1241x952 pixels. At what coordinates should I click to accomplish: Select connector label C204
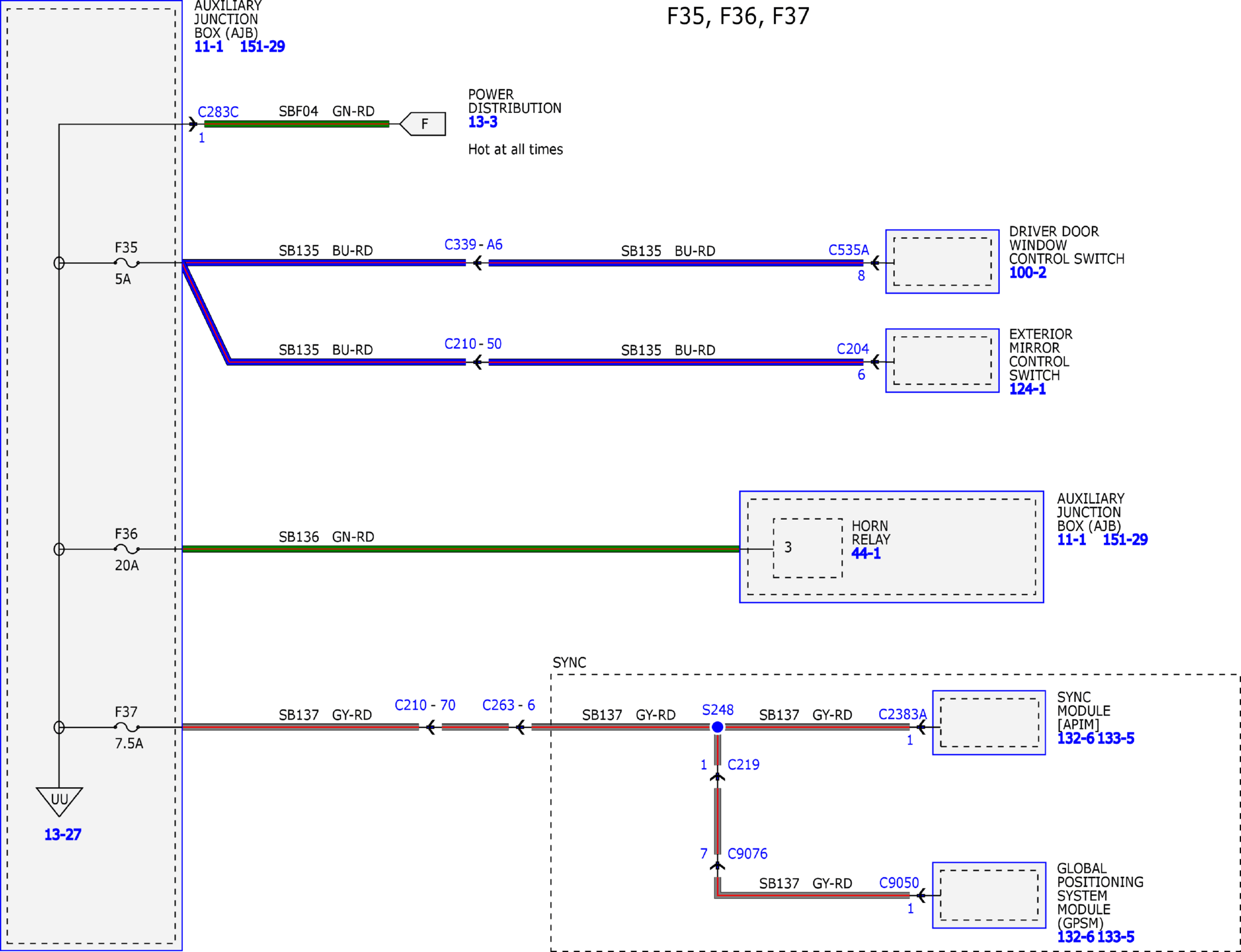pos(852,349)
